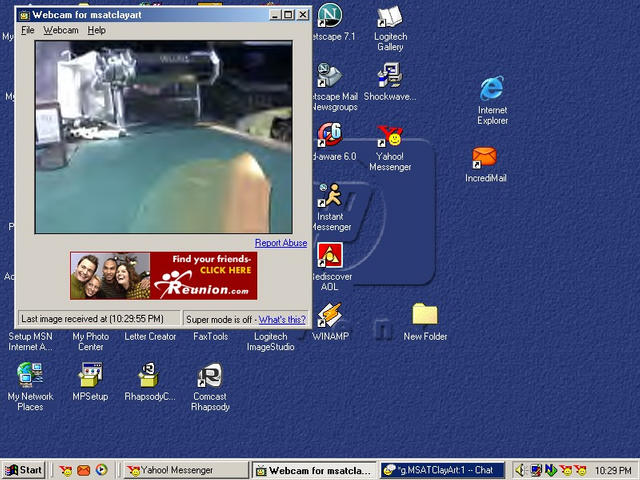The width and height of the screenshot is (640, 480).
Task: Click the Reunion.com advertisement banner
Action: [x=163, y=276]
